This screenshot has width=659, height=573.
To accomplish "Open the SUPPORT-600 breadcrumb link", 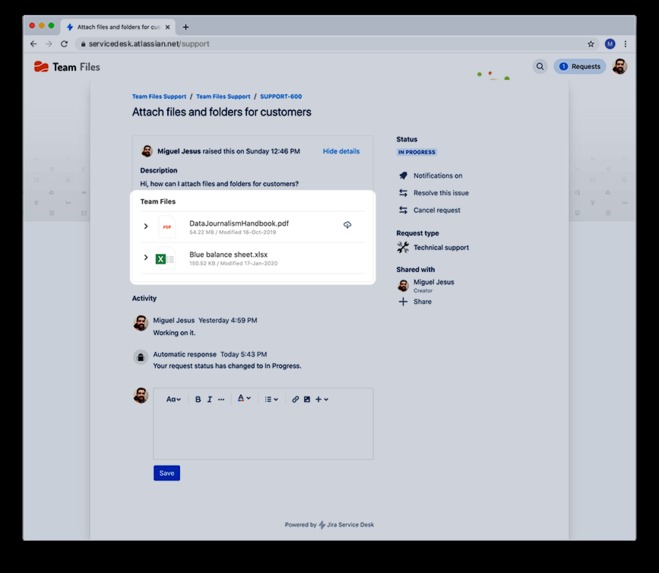I will (x=281, y=96).
